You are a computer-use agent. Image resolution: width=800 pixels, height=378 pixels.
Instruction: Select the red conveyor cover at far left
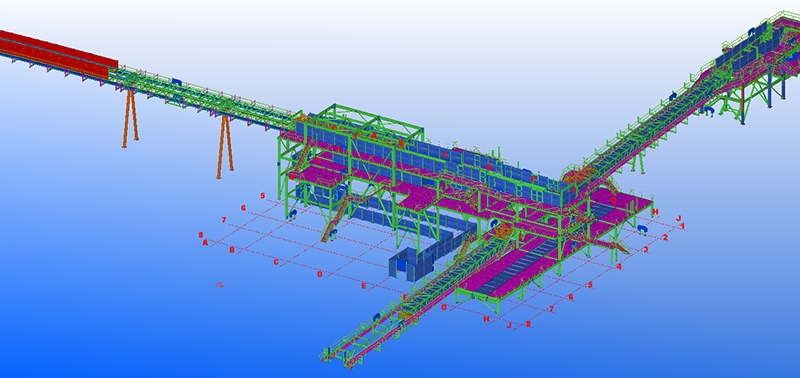[57, 54]
